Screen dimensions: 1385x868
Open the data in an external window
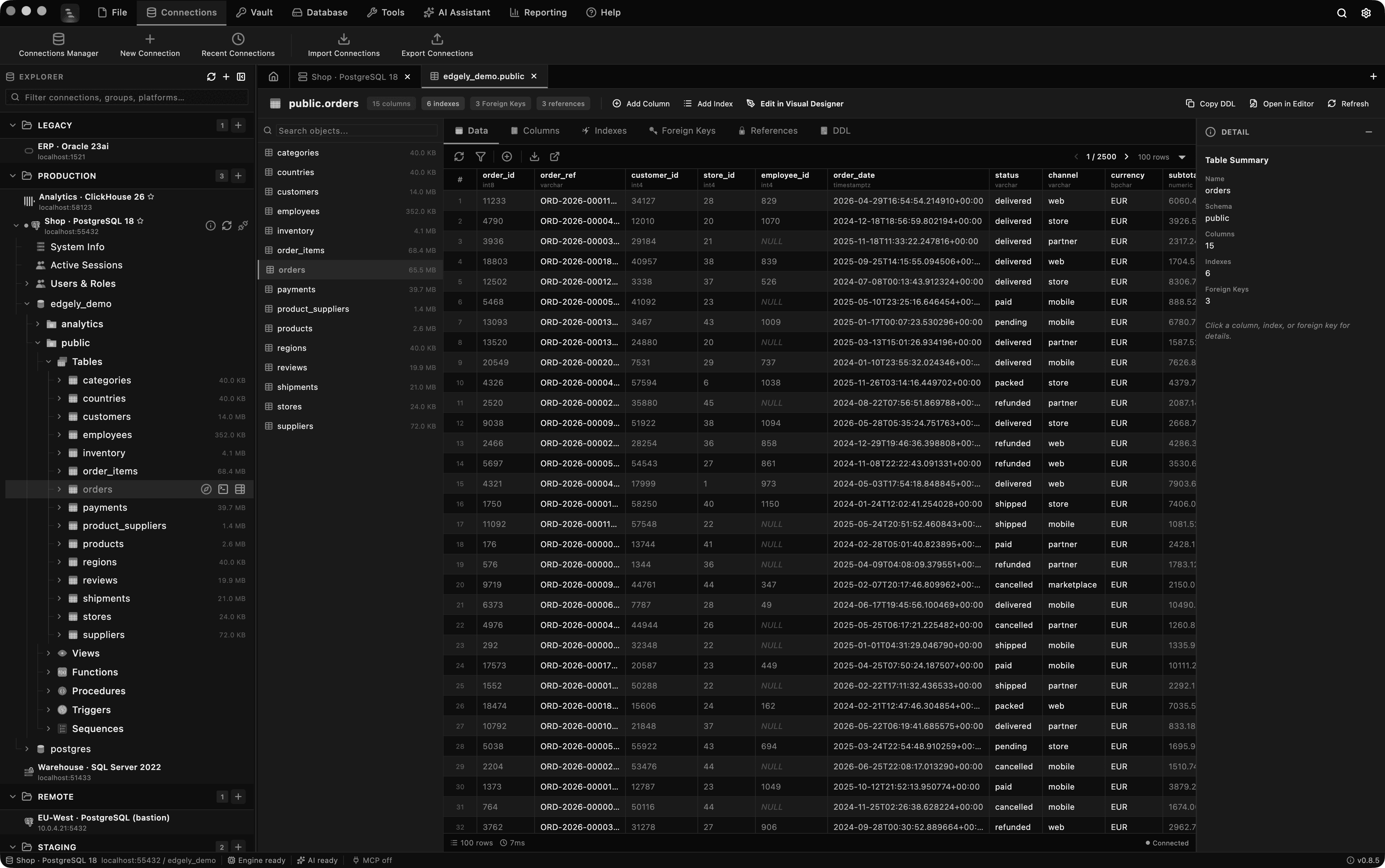pyautogui.click(x=555, y=157)
